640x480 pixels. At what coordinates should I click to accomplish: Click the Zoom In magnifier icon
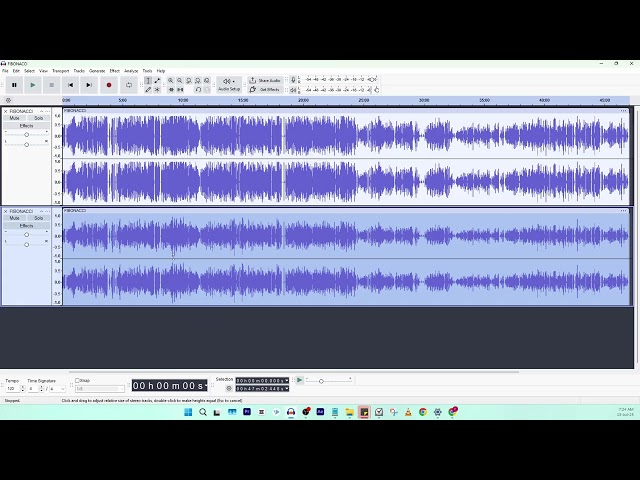[171, 80]
